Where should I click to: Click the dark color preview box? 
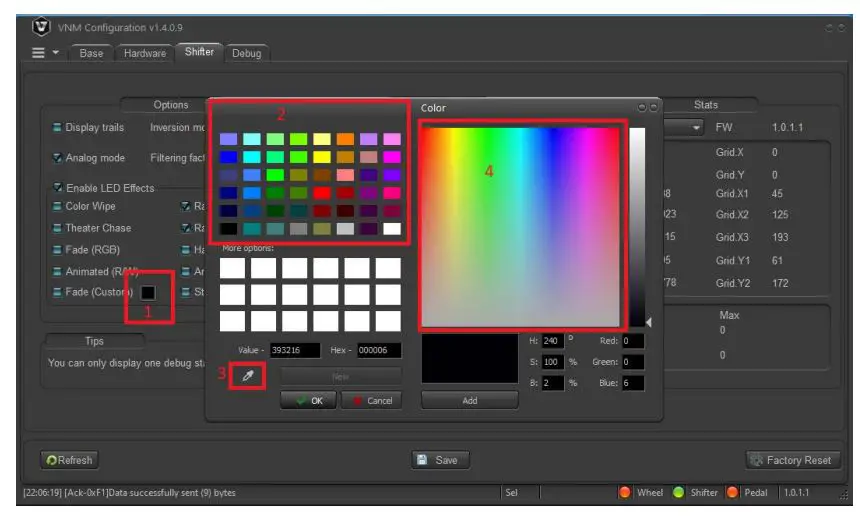tap(469, 358)
